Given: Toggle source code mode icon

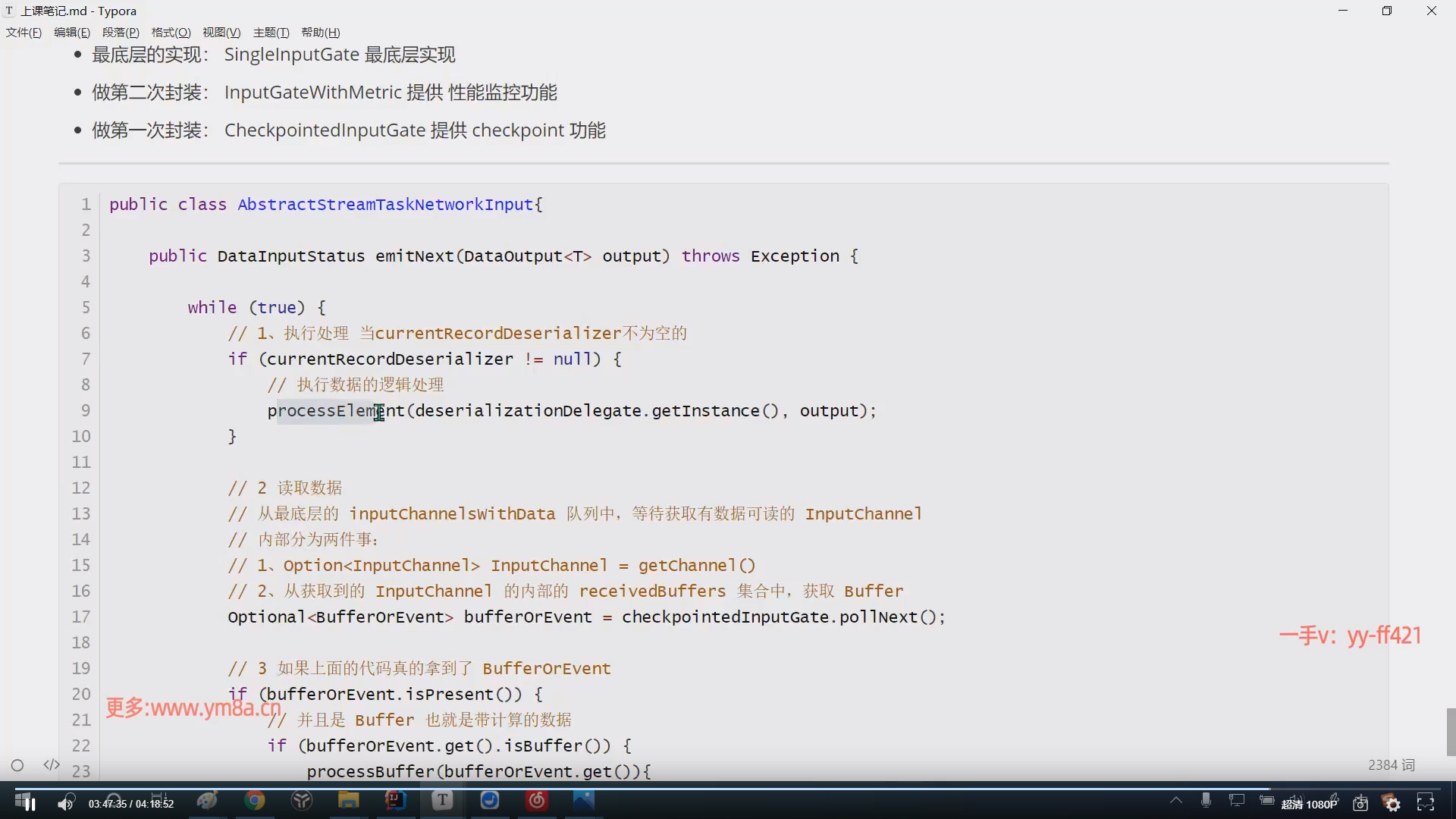Looking at the screenshot, I should [52, 764].
